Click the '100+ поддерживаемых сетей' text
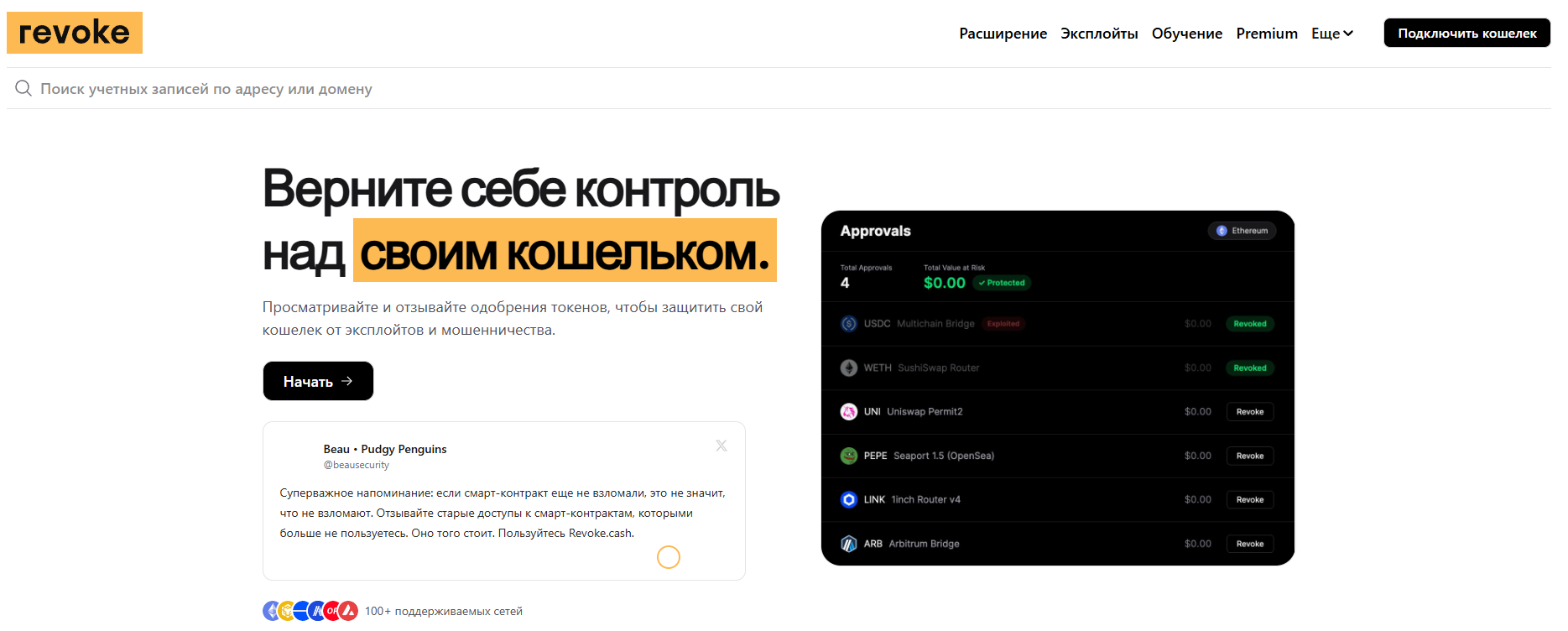This screenshot has height=631, width=1568. 444,611
